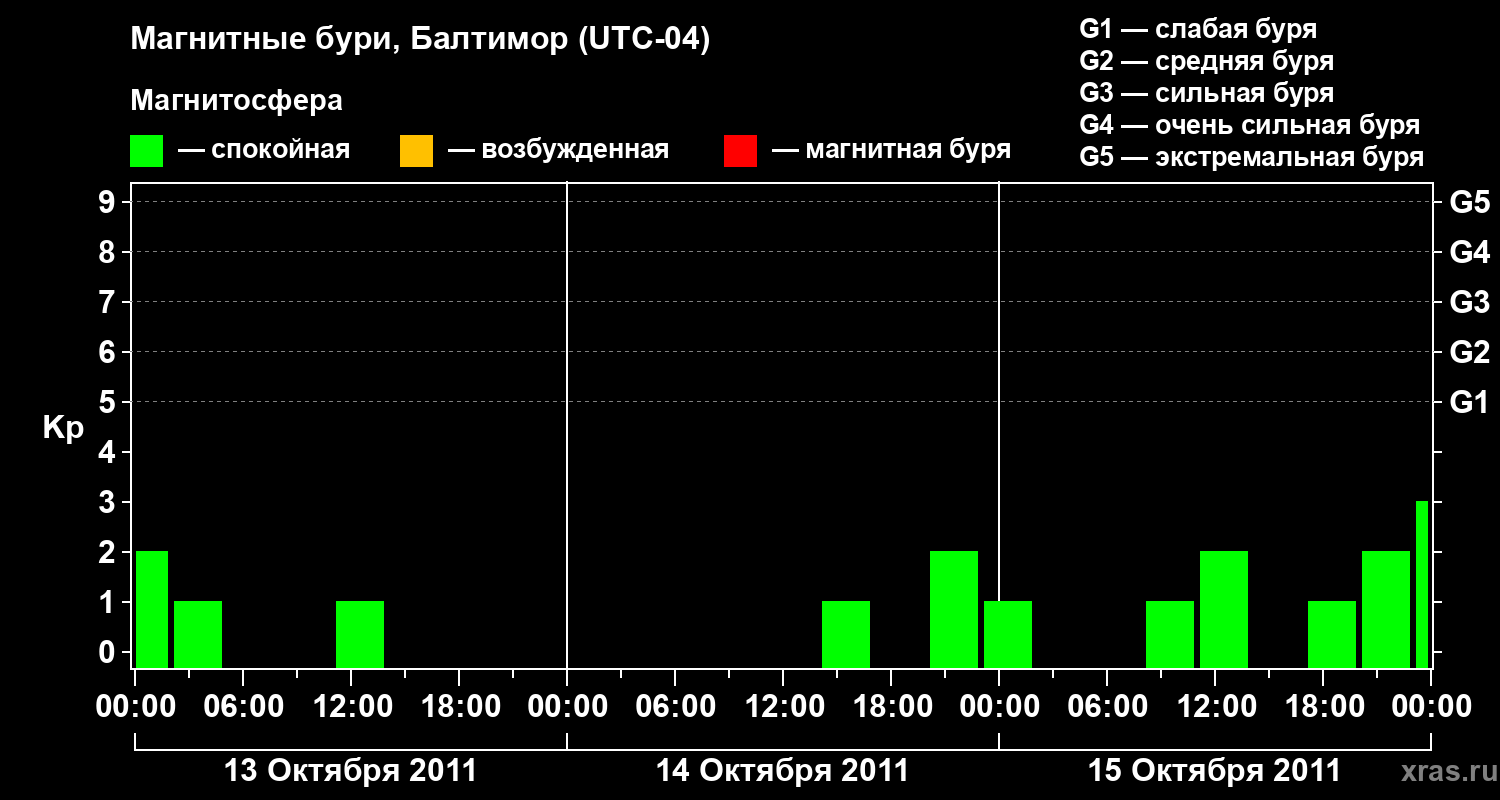The image size is (1500, 800).
Task: Click the G3 label on right axis
Action: pyautogui.click(x=1469, y=303)
